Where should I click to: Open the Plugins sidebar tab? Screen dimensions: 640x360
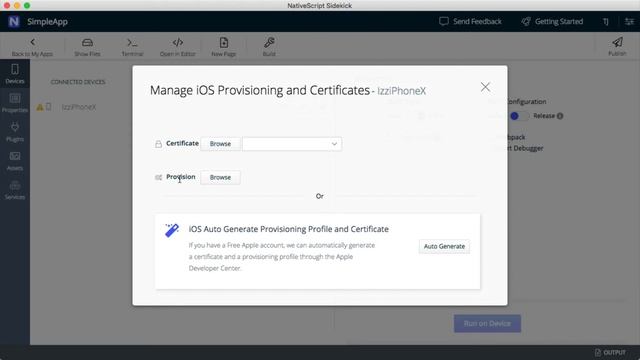[x=15, y=132]
